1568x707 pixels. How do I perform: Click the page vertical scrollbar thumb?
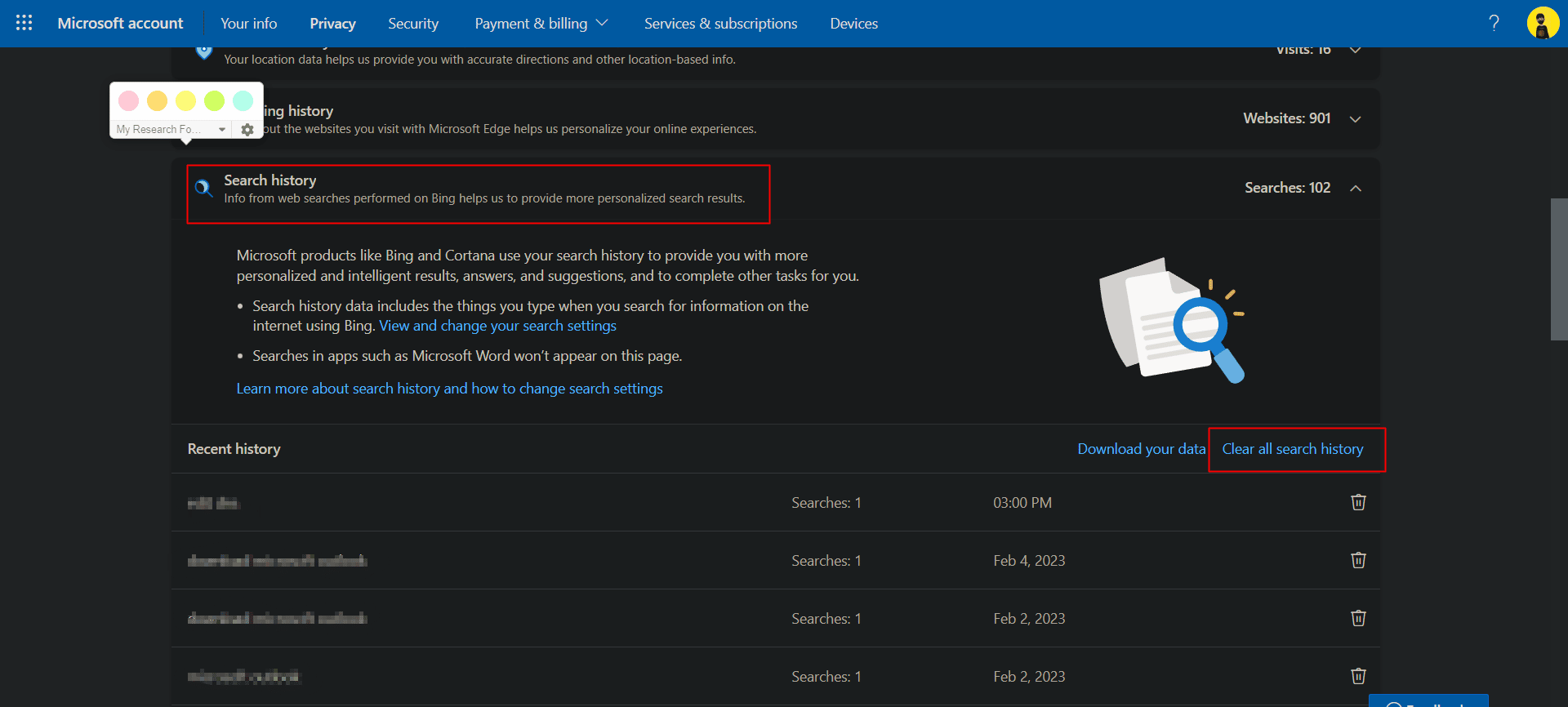[x=1559, y=269]
